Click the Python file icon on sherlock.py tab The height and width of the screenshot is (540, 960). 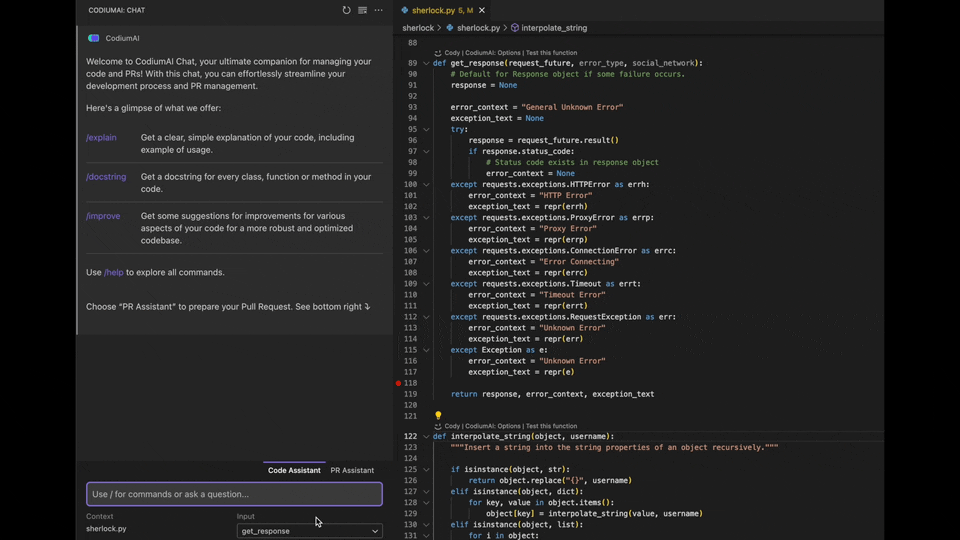pos(405,10)
